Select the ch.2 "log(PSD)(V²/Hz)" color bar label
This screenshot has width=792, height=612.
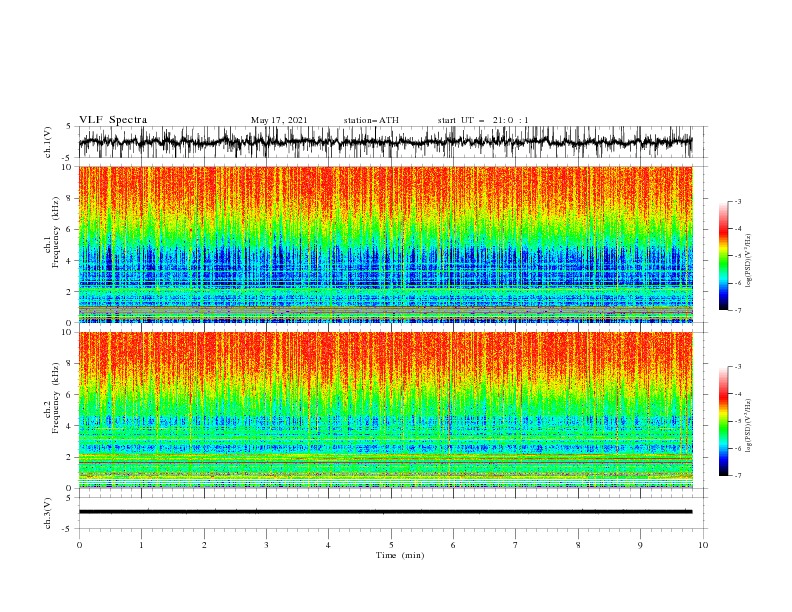tap(748, 426)
